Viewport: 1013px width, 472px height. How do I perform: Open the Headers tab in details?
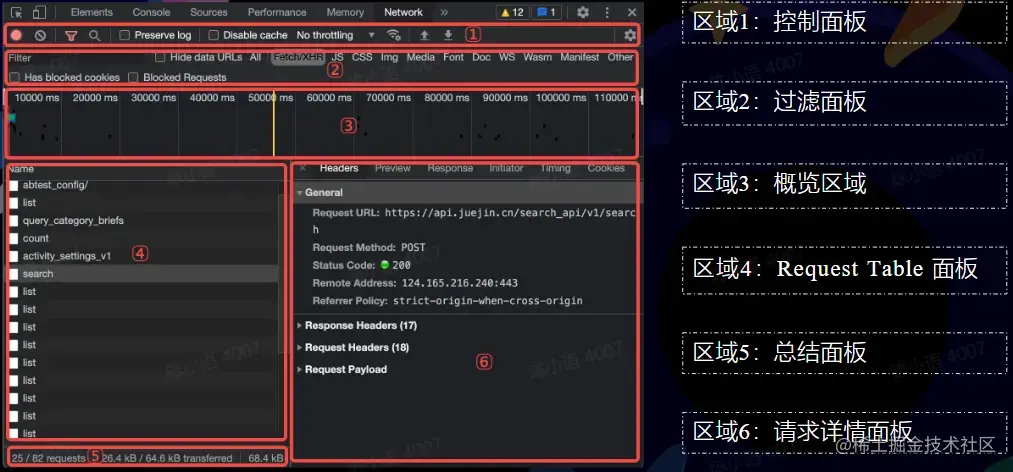click(339, 168)
